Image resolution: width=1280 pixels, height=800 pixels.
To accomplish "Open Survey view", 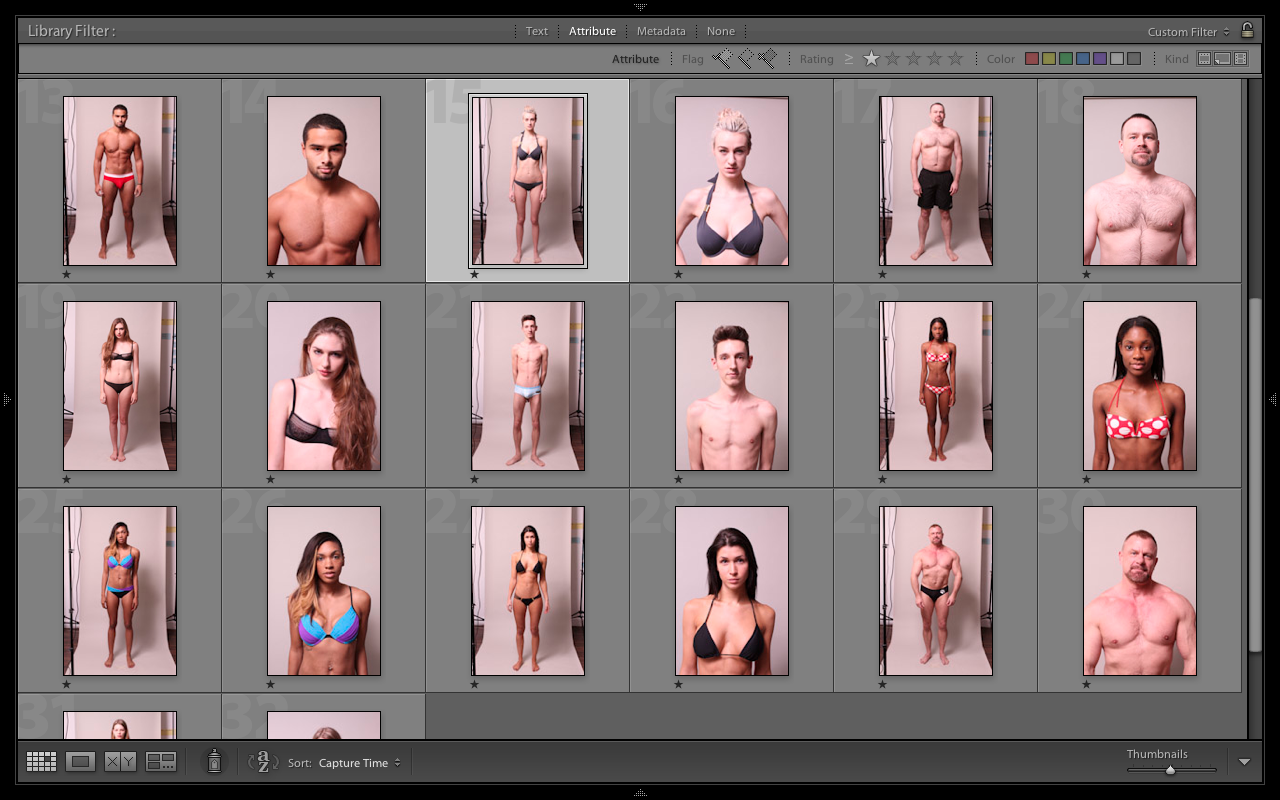I will pos(161,762).
